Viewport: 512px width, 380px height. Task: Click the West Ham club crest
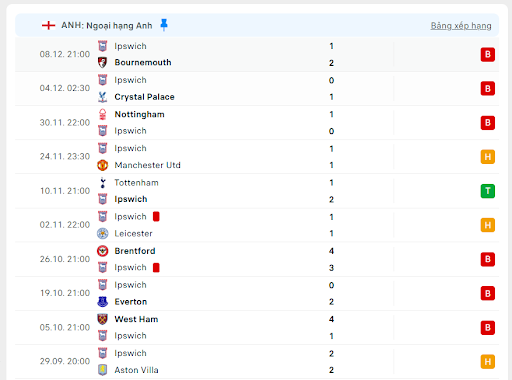pos(102,319)
